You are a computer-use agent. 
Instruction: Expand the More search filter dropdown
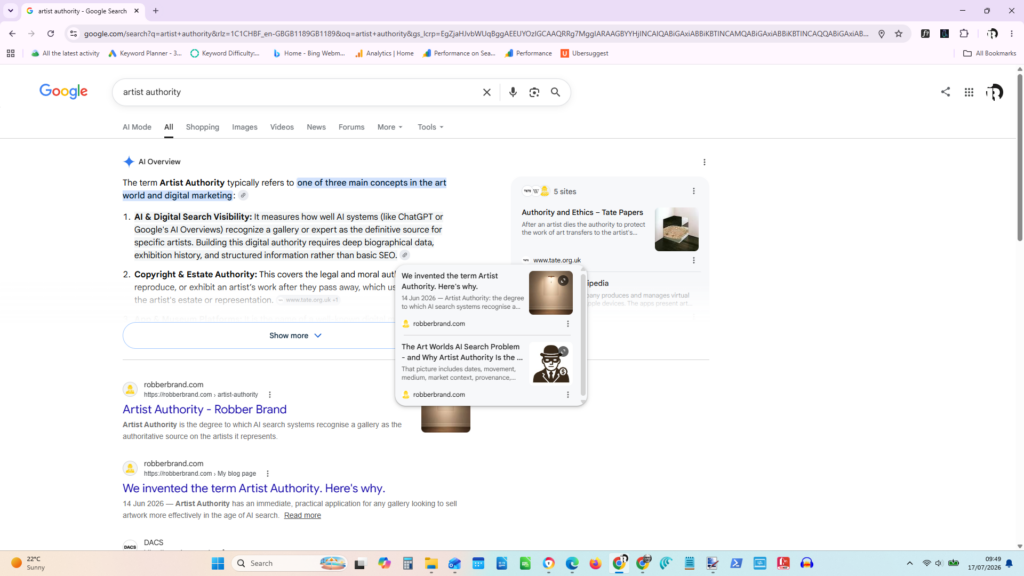390,127
